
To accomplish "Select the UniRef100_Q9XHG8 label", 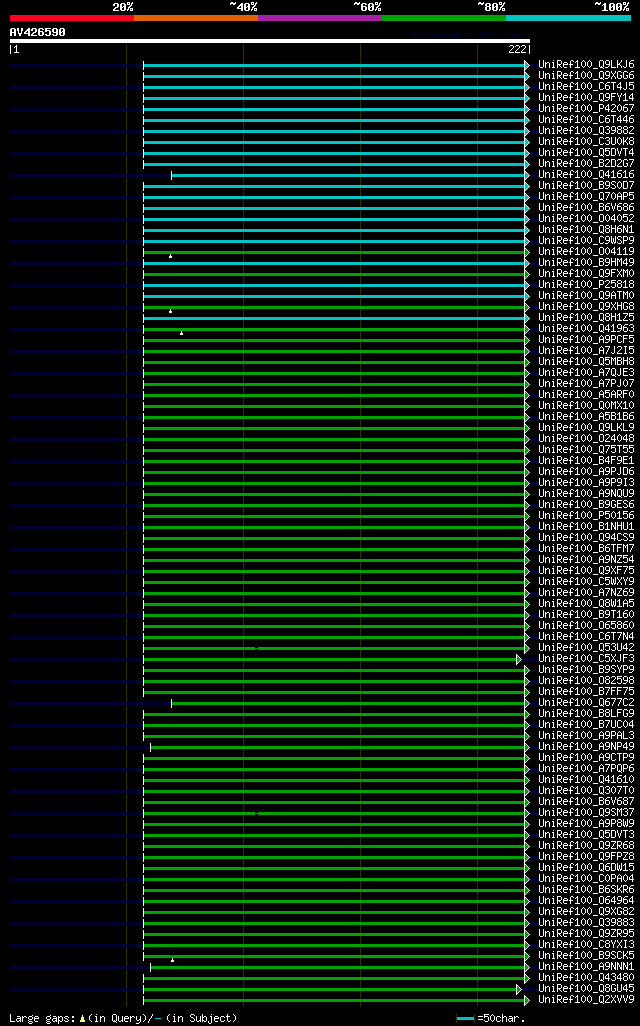I will tap(586, 307).
